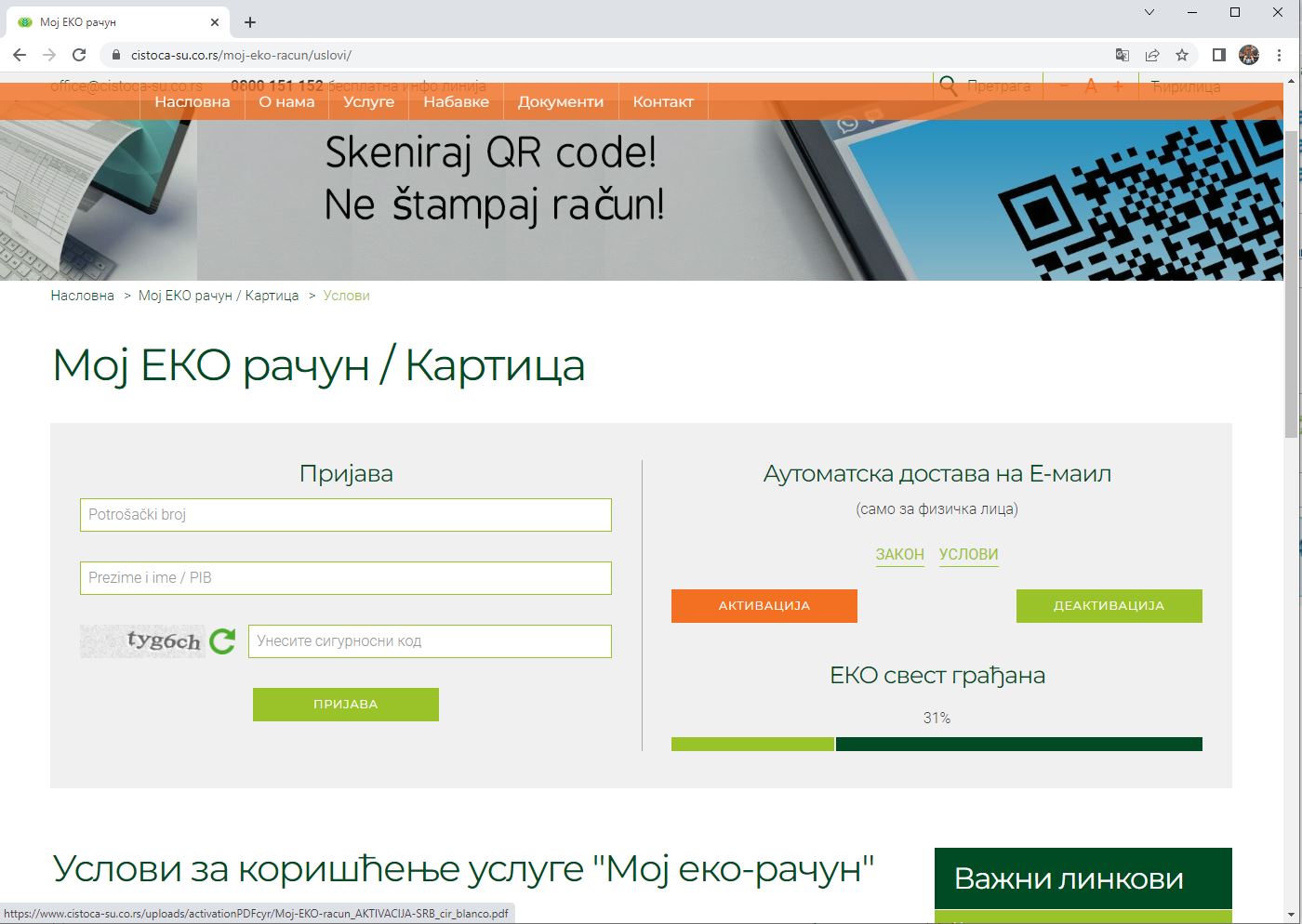The width and height of the screenshot is (1302, 924).
Task: Focus the Potrošački broj input field
Action: click(345, 515)
